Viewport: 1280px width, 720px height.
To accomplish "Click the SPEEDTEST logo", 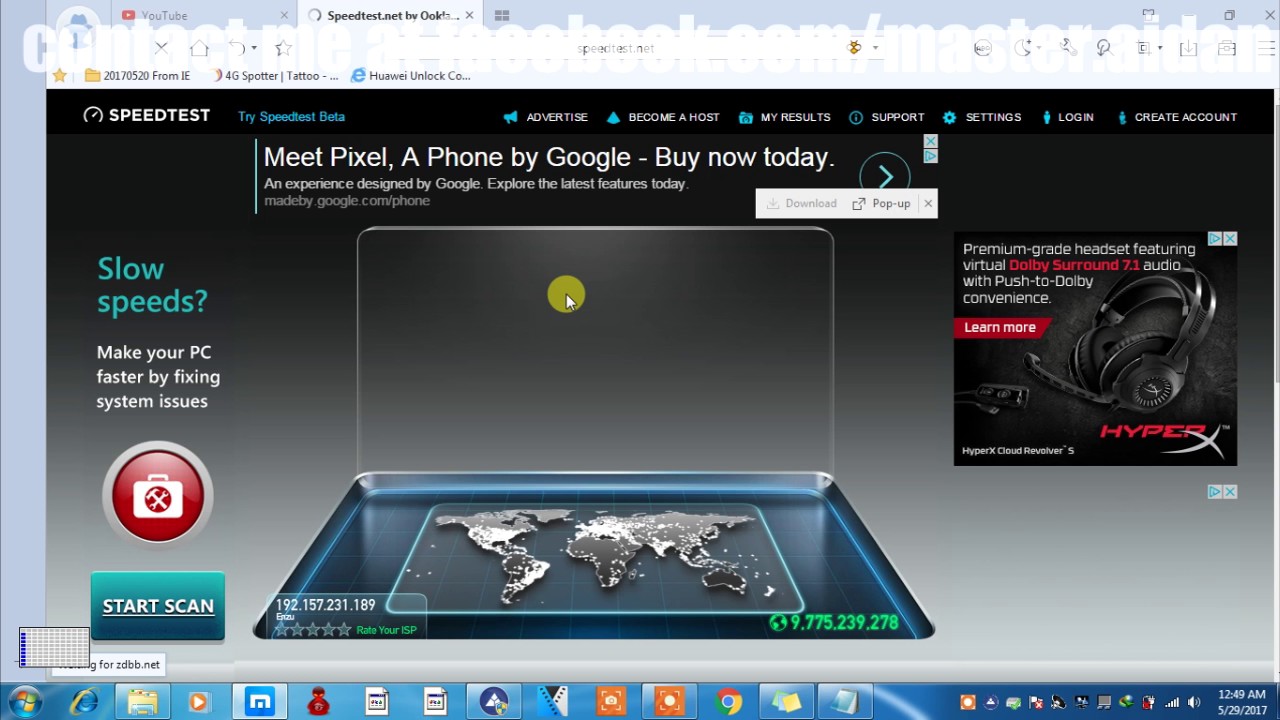I will point(147,115).
